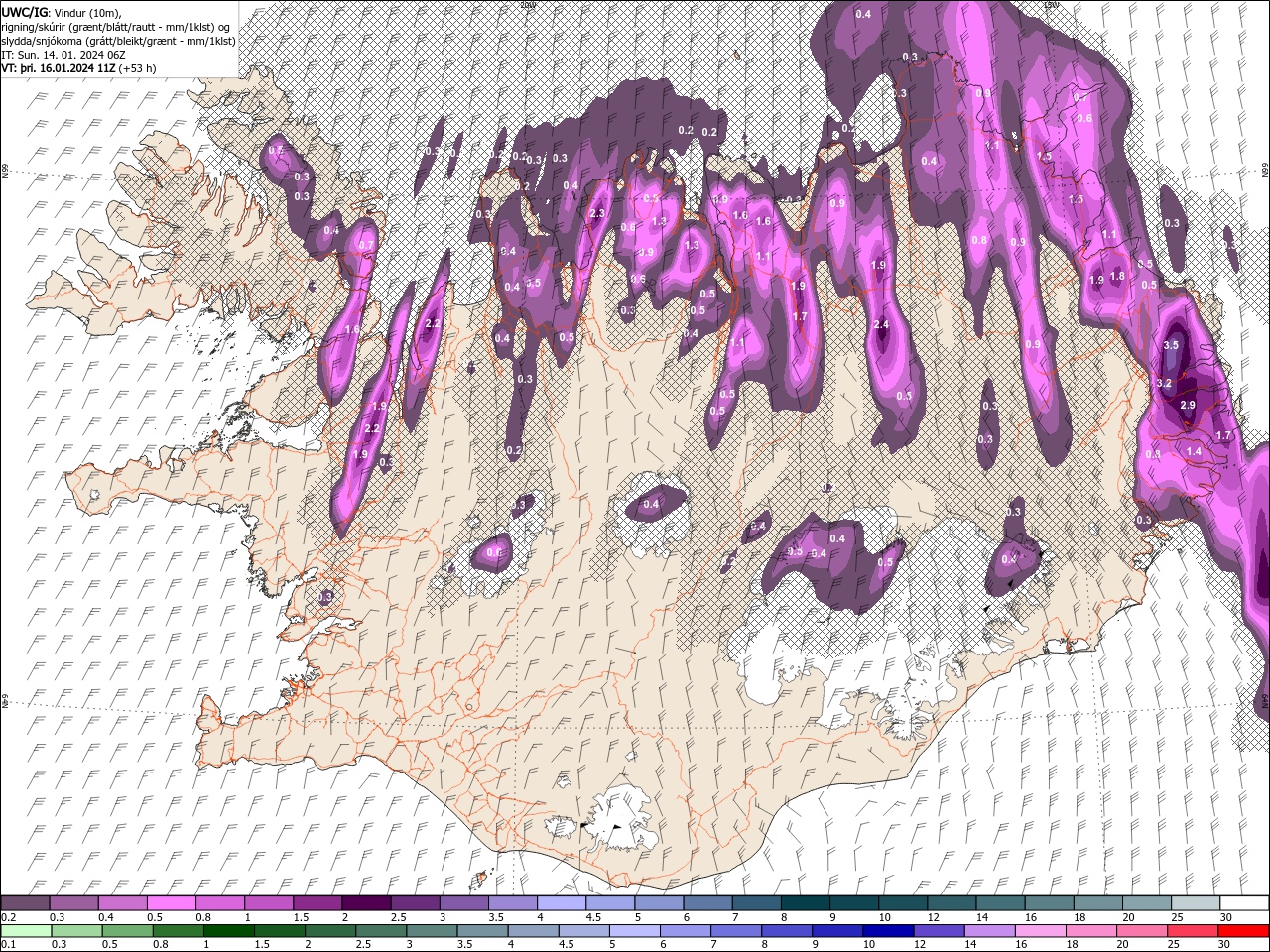Click the pale green 0.1 rain-scale swatch

[26, 930]
